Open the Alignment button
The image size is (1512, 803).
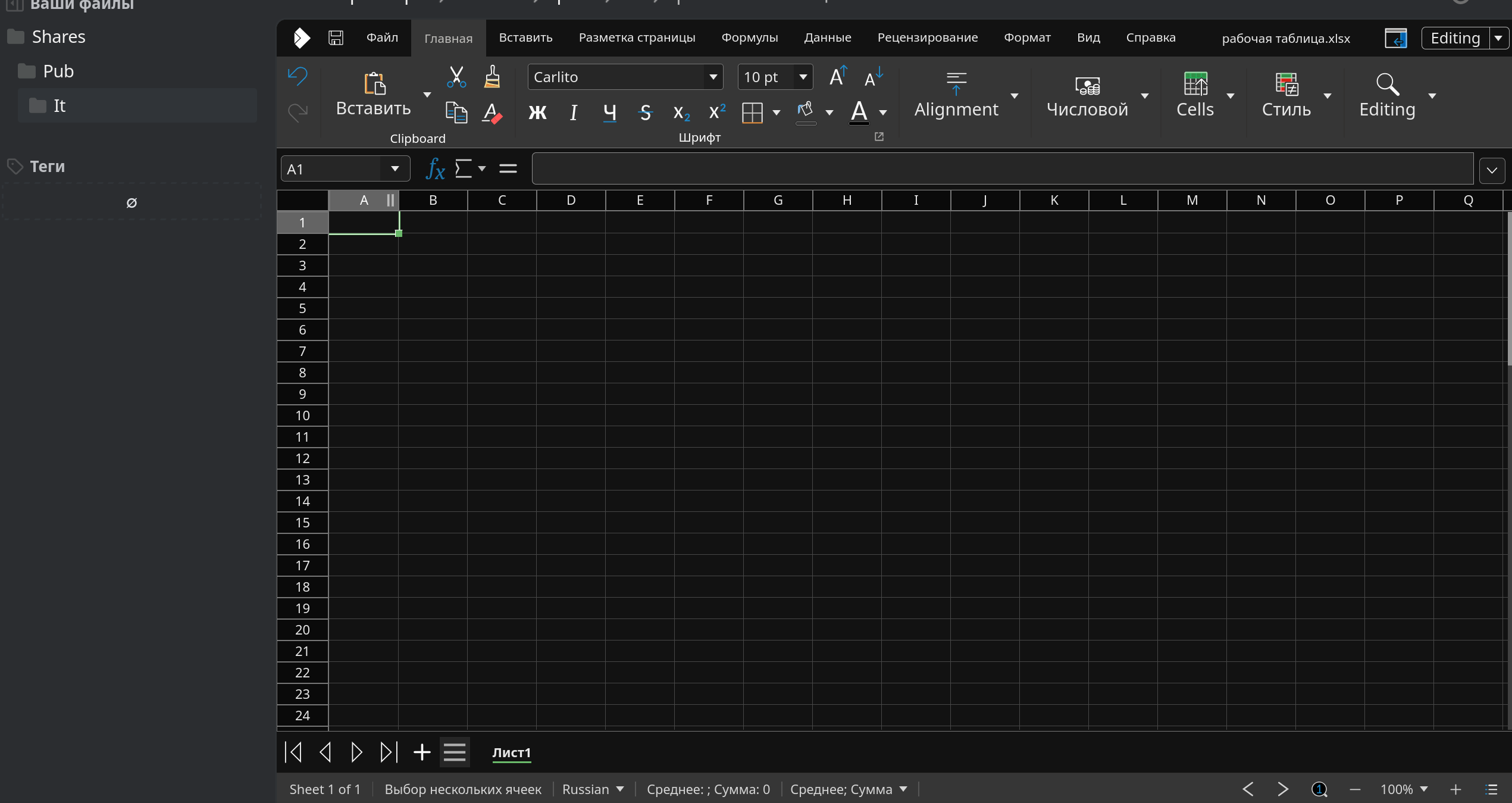pos(956,95)
